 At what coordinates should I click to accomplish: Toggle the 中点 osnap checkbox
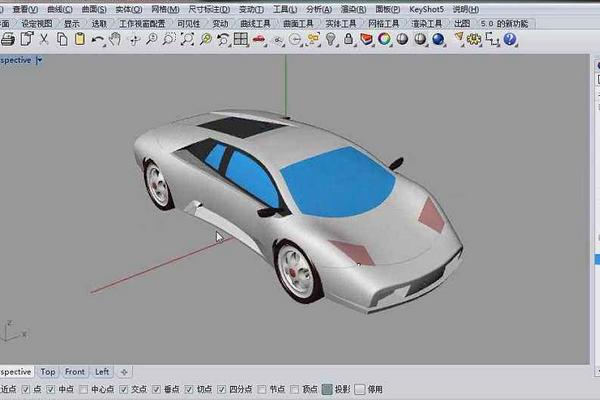click(x=51, y=390)
